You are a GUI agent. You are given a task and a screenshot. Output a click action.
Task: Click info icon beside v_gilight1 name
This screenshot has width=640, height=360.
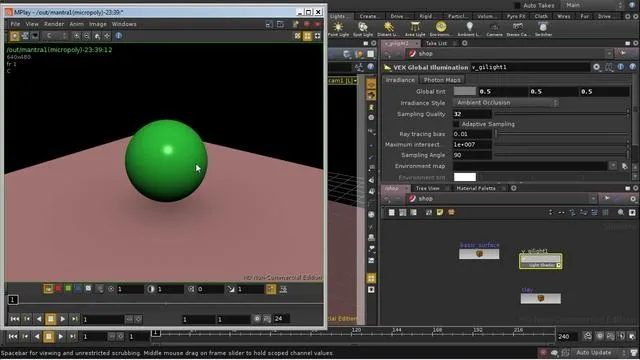620,67
